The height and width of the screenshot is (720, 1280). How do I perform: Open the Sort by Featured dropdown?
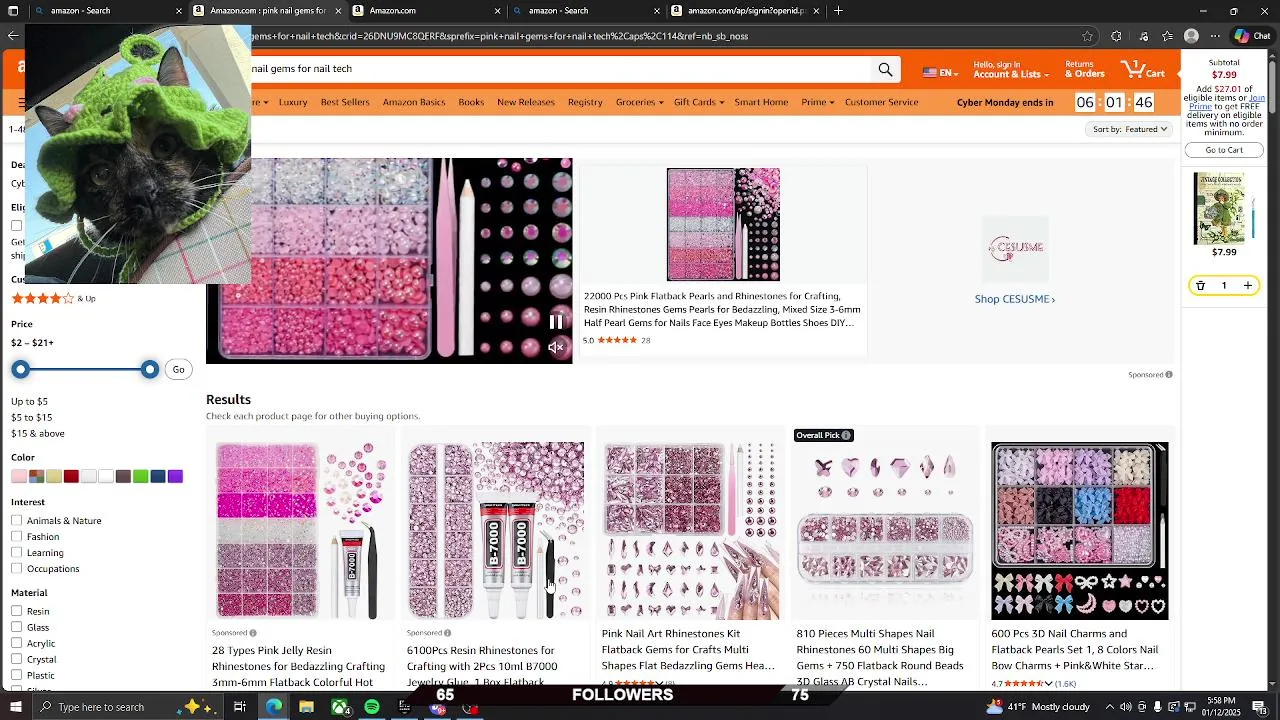pyautogui.click(x=1129, y=129)
